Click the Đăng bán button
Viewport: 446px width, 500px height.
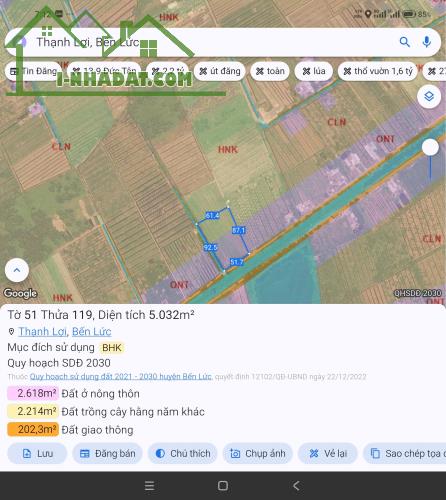107,453
